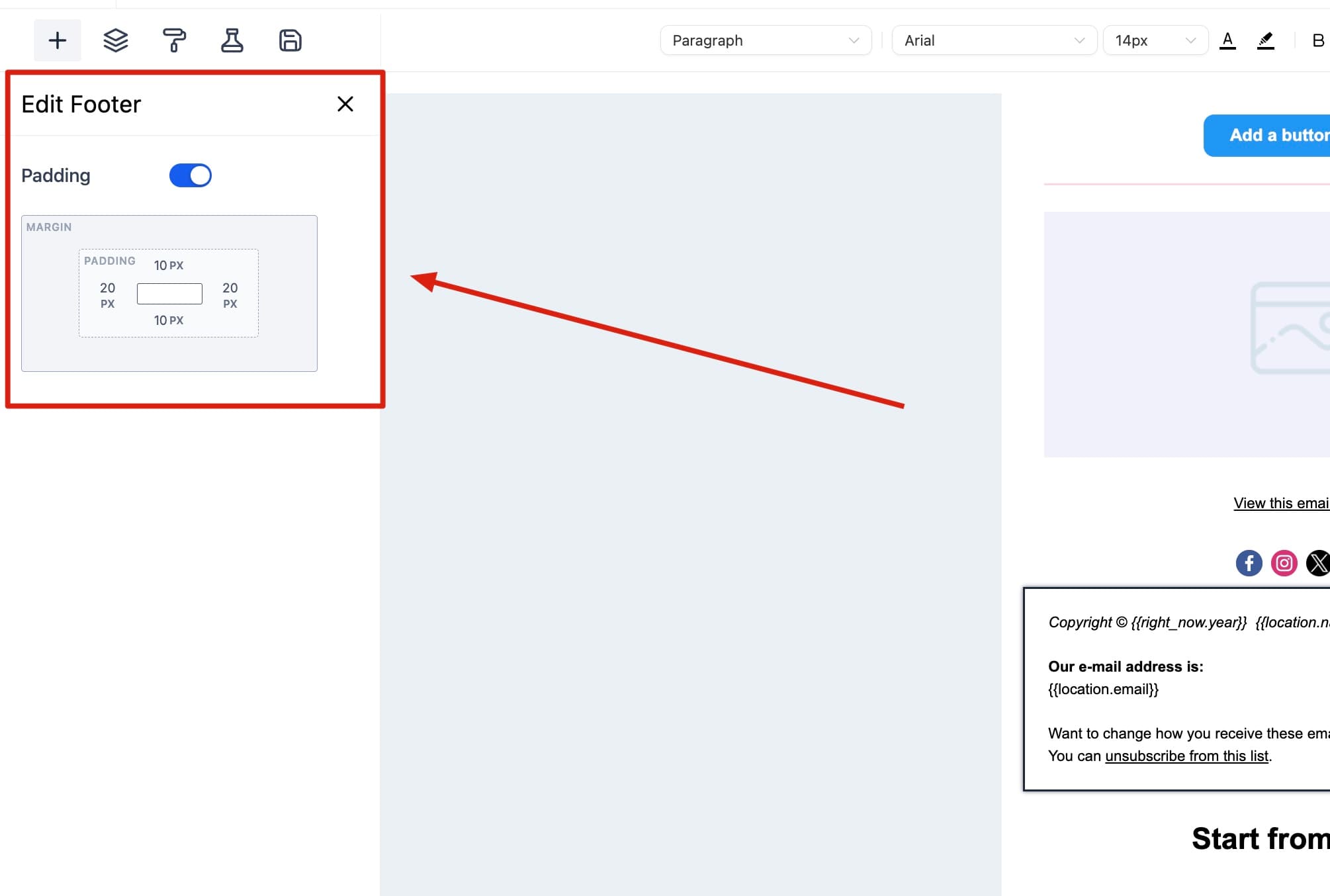Toggle bold B formatting
The image size is (1330, 896).
point(1317,40)
